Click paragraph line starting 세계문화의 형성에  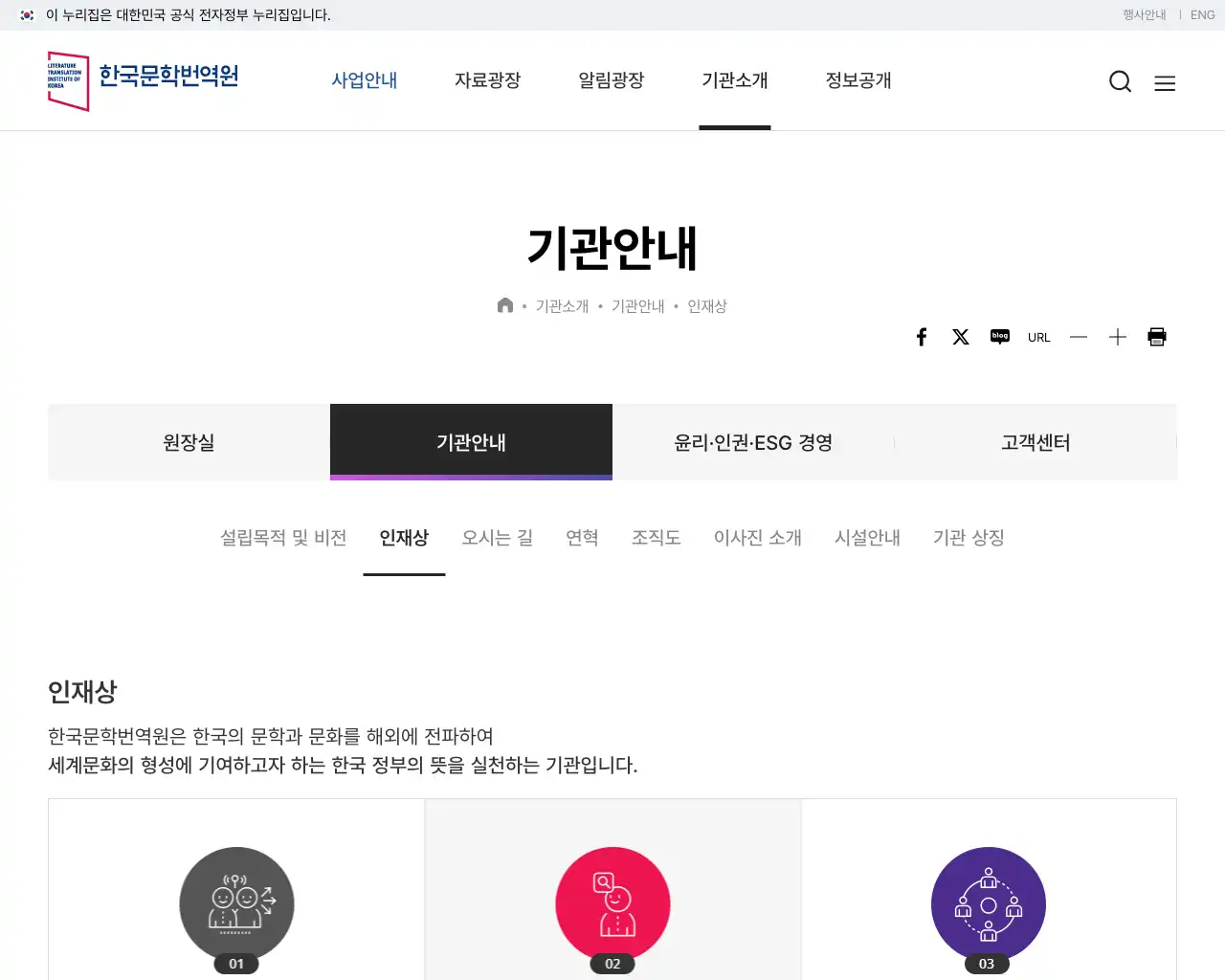tap(343, 765)
